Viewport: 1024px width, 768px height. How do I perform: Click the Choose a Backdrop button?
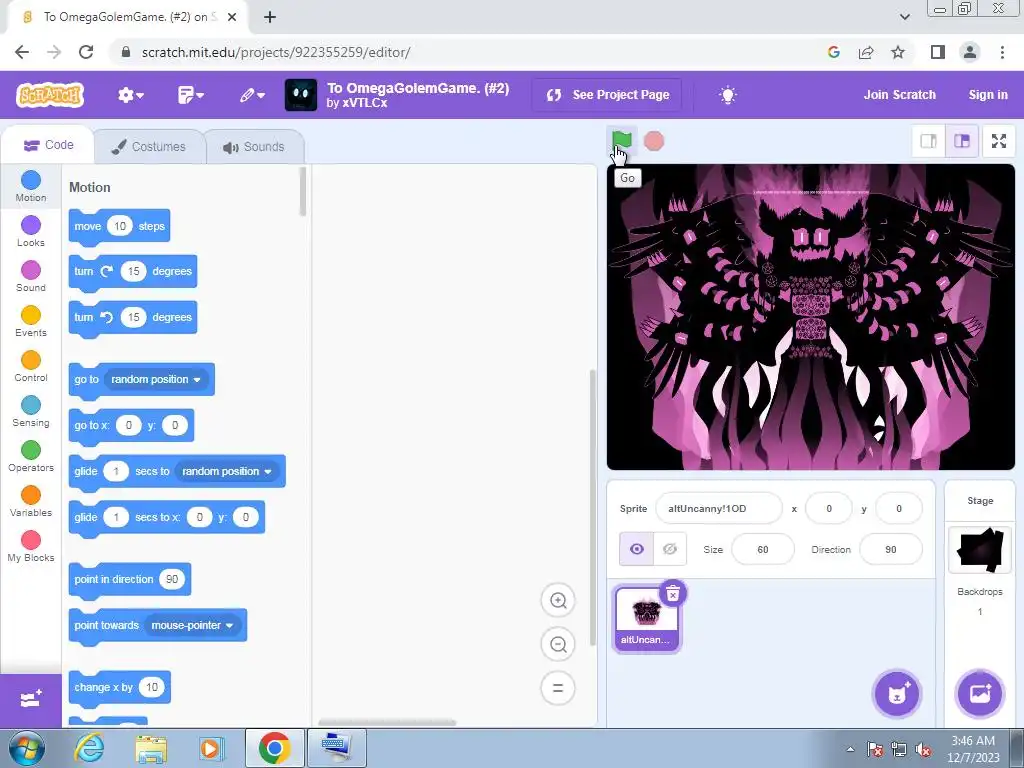coord(980,694)
